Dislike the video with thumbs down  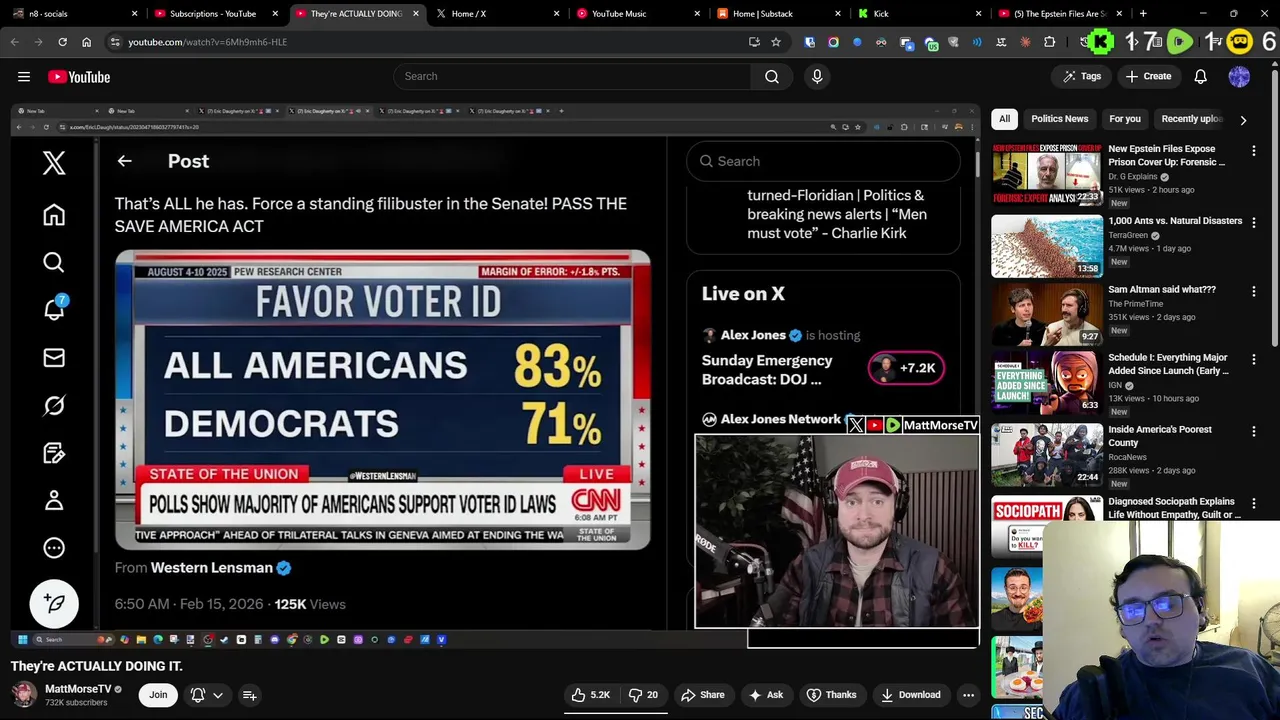click(x=644, y=695)
